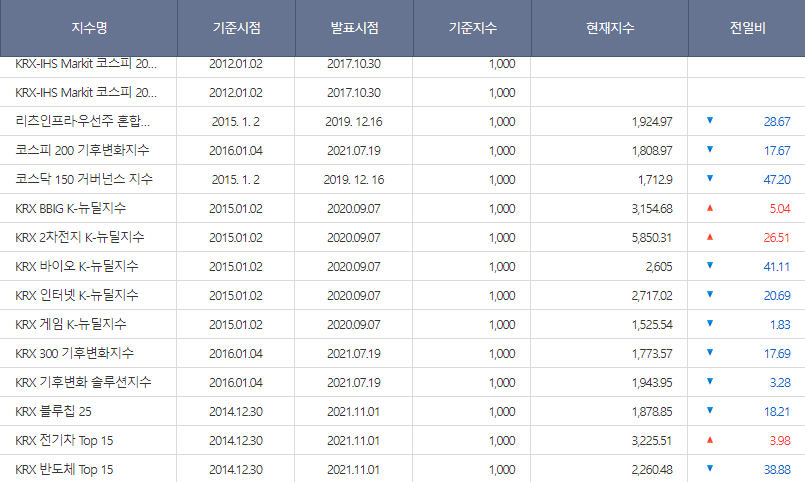
Task: Click the change value 47.20
Action: point(777,180)
